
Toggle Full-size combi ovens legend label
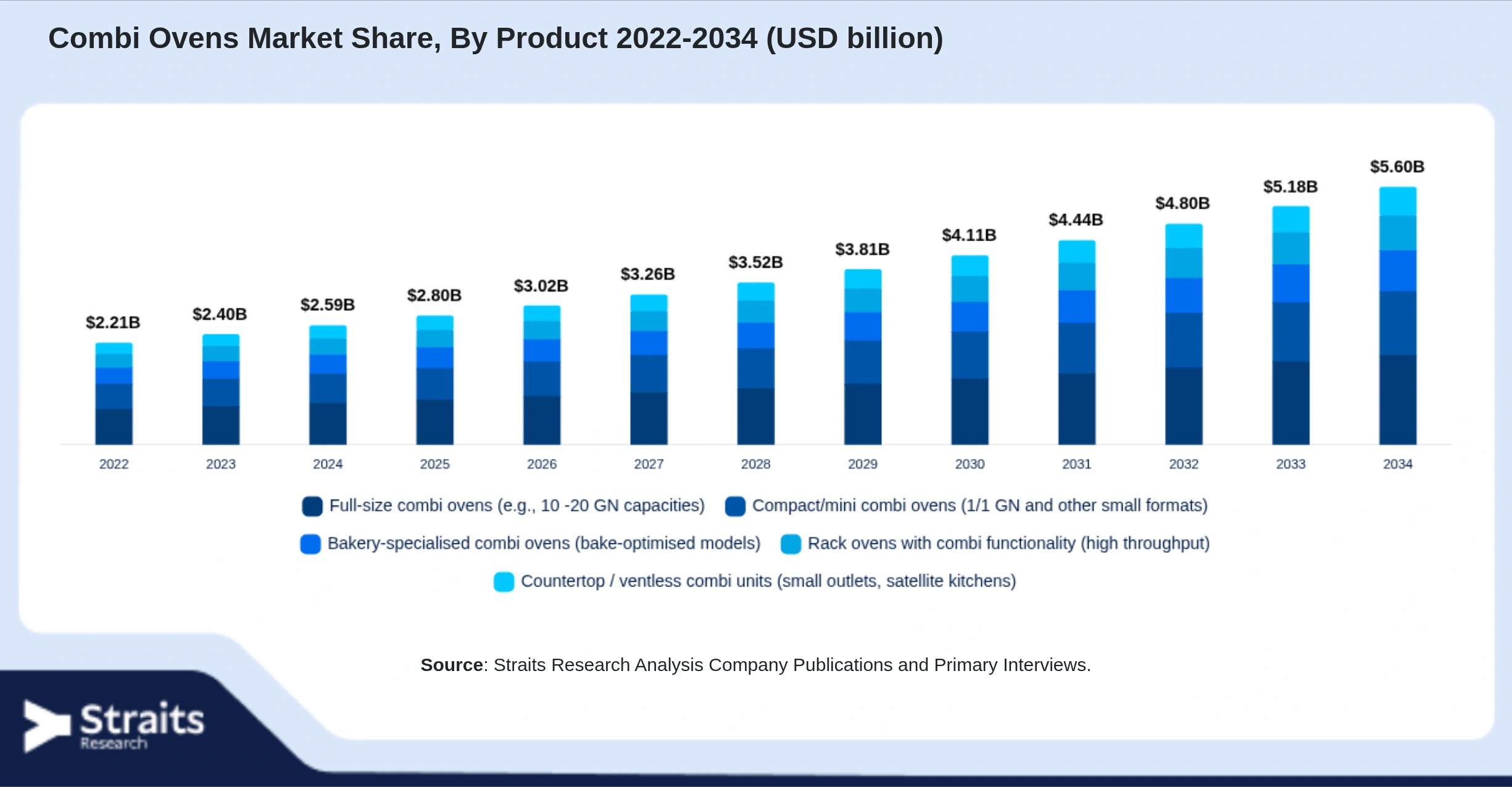pyautogui.click(x=517, y=506)
